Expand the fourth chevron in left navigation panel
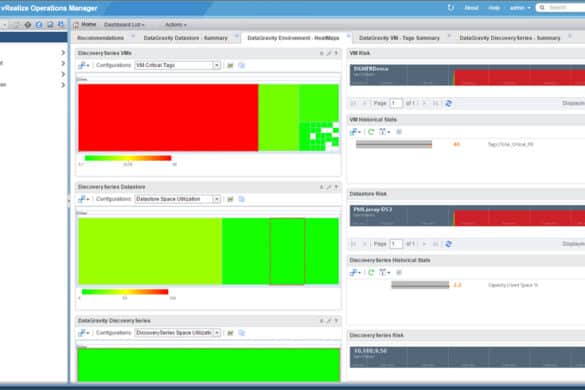585x390 pixels. coord(63,85)
